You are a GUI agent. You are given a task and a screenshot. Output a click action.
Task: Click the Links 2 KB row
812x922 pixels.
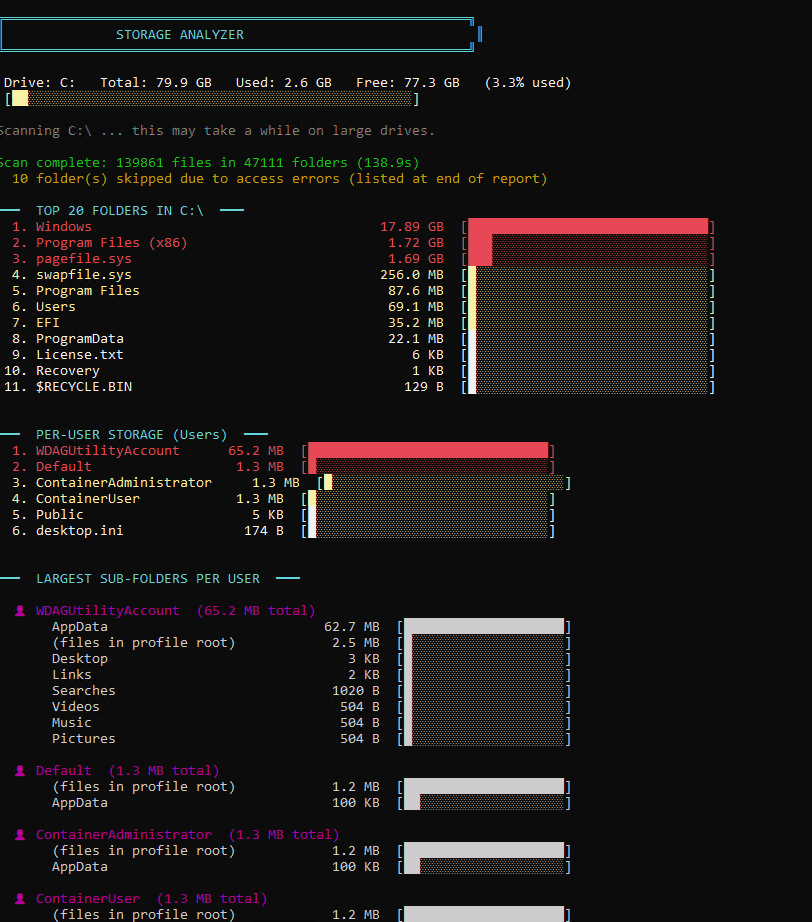pos(311,674)
